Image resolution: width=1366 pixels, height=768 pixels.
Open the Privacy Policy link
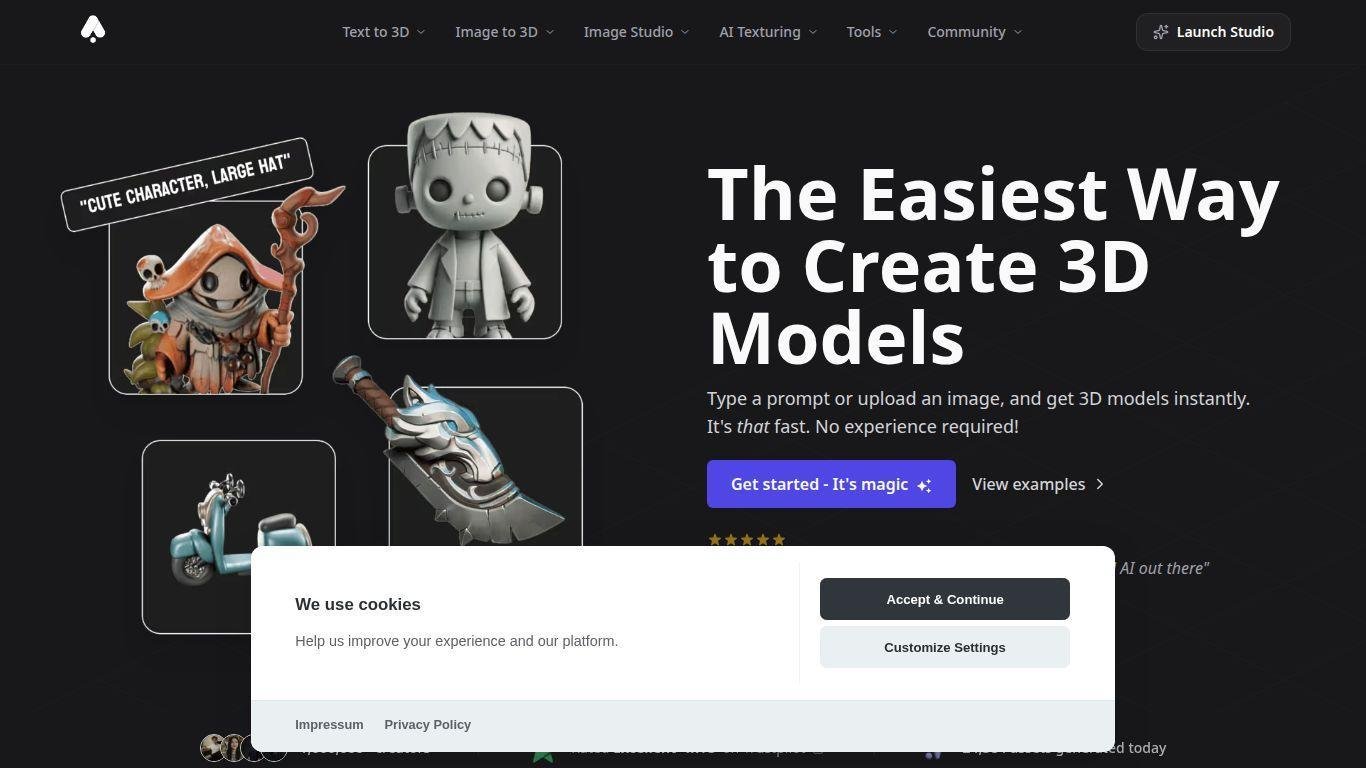[x=427, y=724]
